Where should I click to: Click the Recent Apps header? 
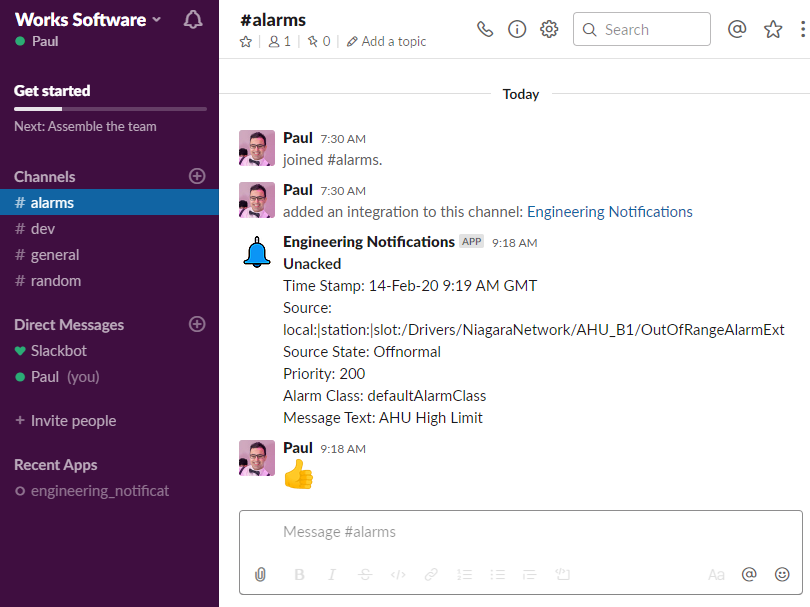(x=56, y=465)
